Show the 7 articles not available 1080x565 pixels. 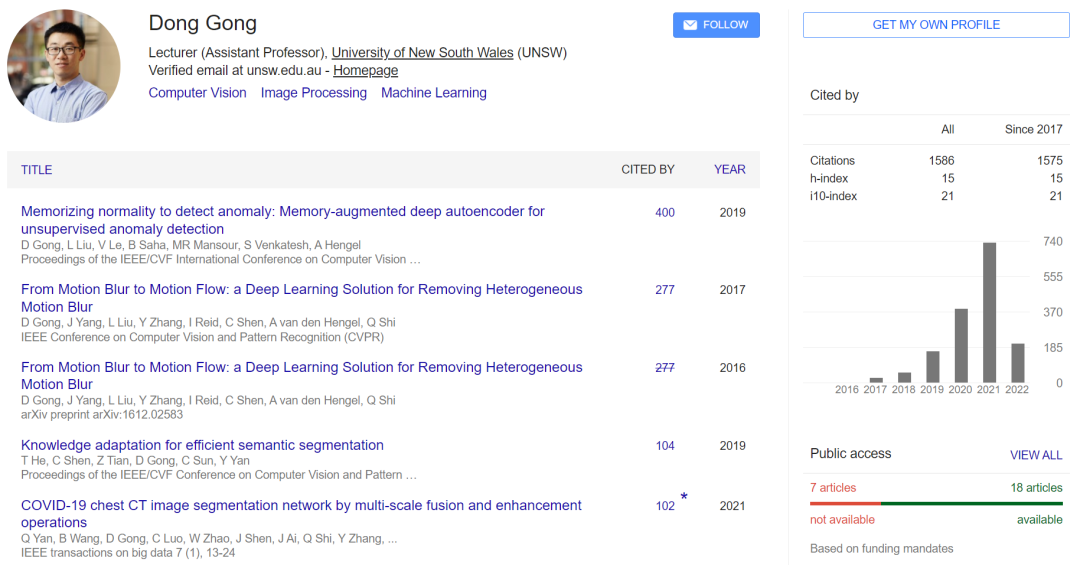tap(834, 488)
